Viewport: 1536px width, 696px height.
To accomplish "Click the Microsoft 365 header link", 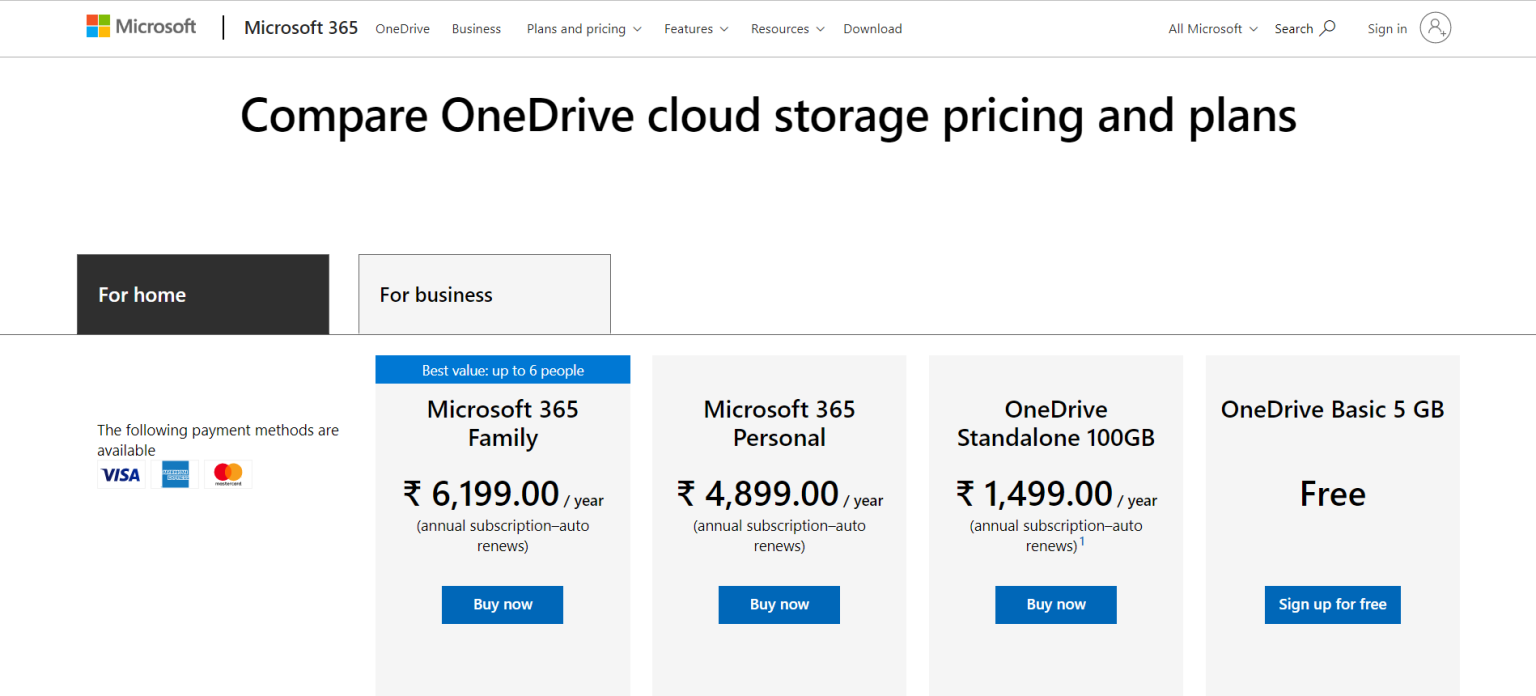I will coord(301,28).
